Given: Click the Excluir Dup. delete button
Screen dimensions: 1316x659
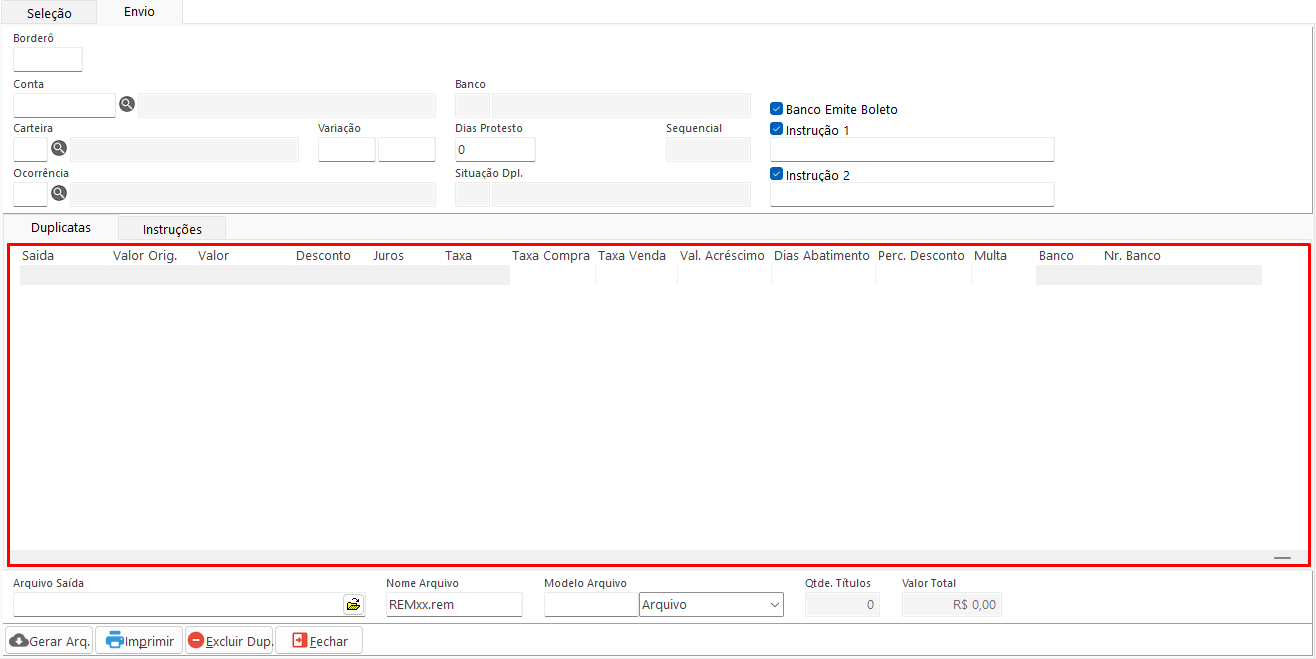Looking at the screenshot, I should coord(229,641).
